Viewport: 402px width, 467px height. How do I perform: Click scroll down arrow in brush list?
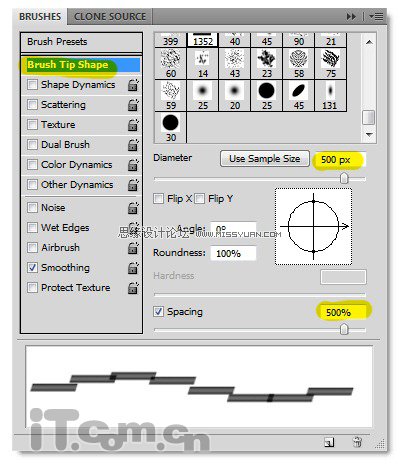[369, 135]
